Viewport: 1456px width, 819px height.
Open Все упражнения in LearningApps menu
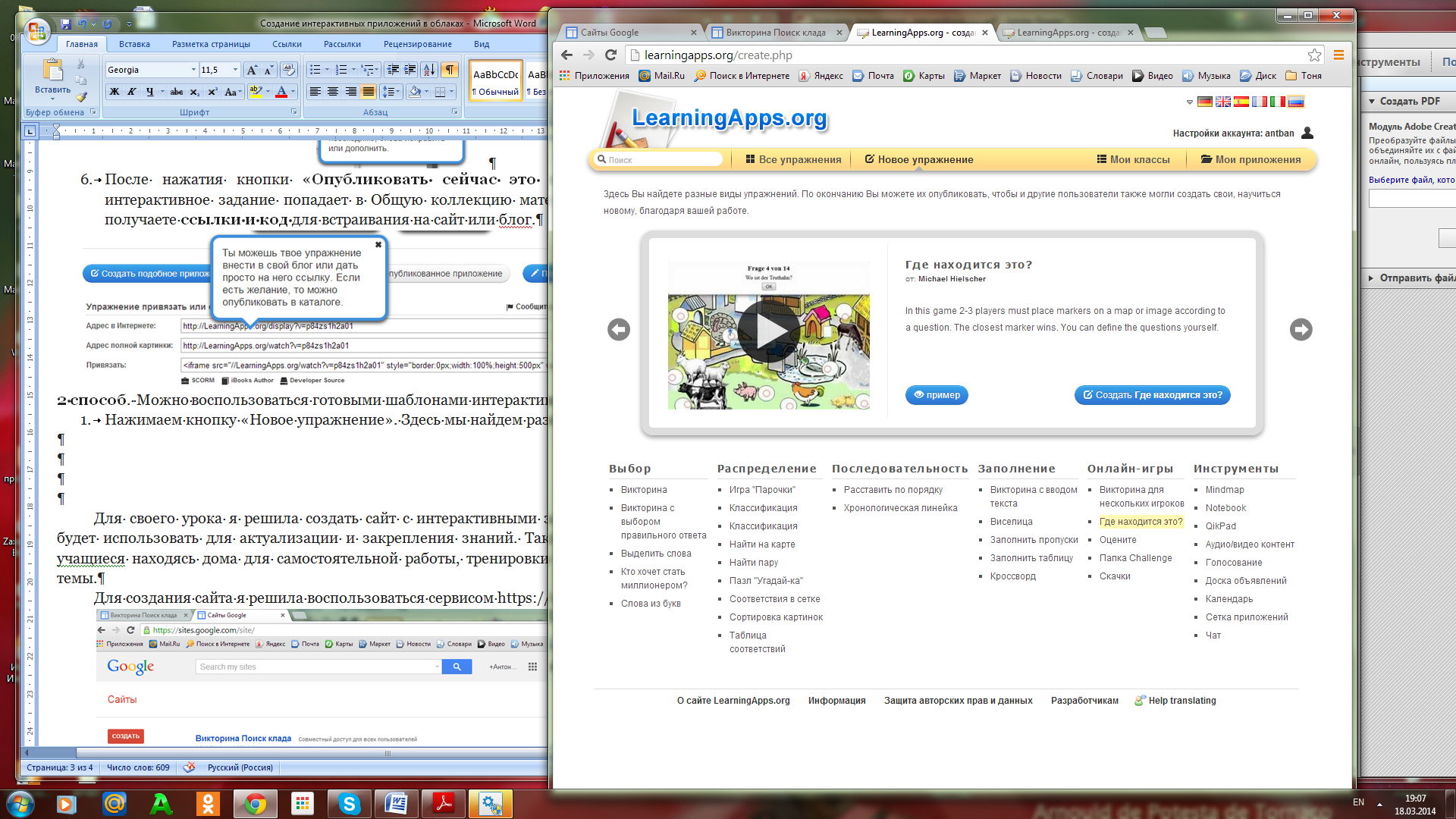point(793,159)
